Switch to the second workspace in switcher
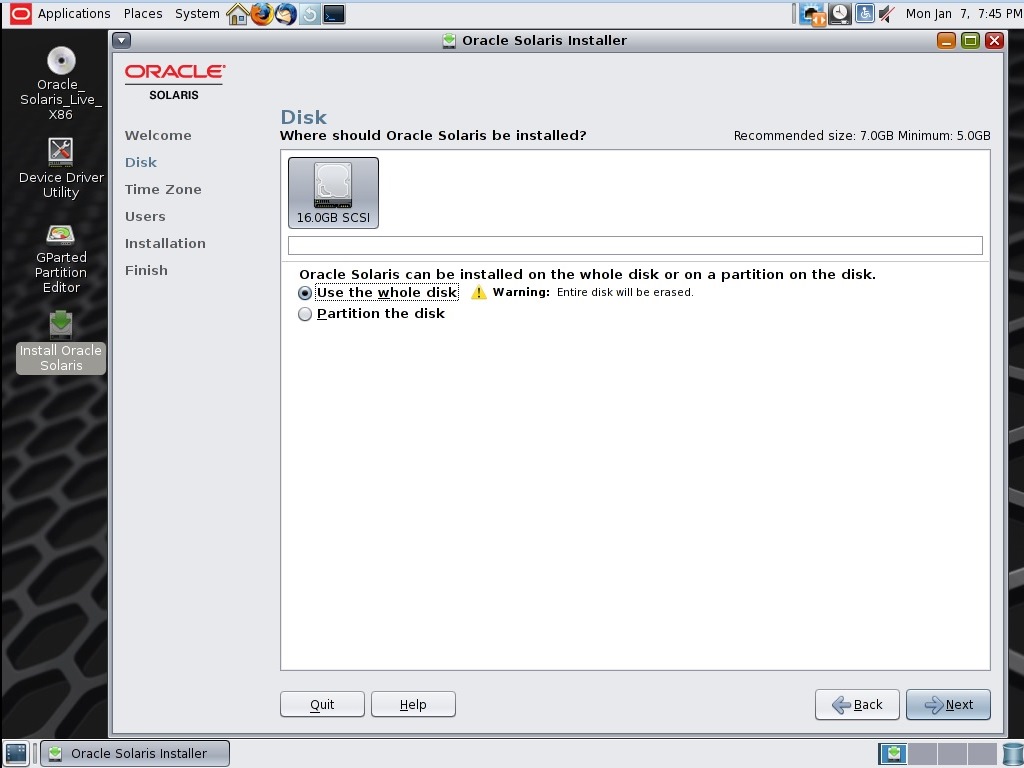The width and height of the screenshot is (1024, 768). point(922,753)
